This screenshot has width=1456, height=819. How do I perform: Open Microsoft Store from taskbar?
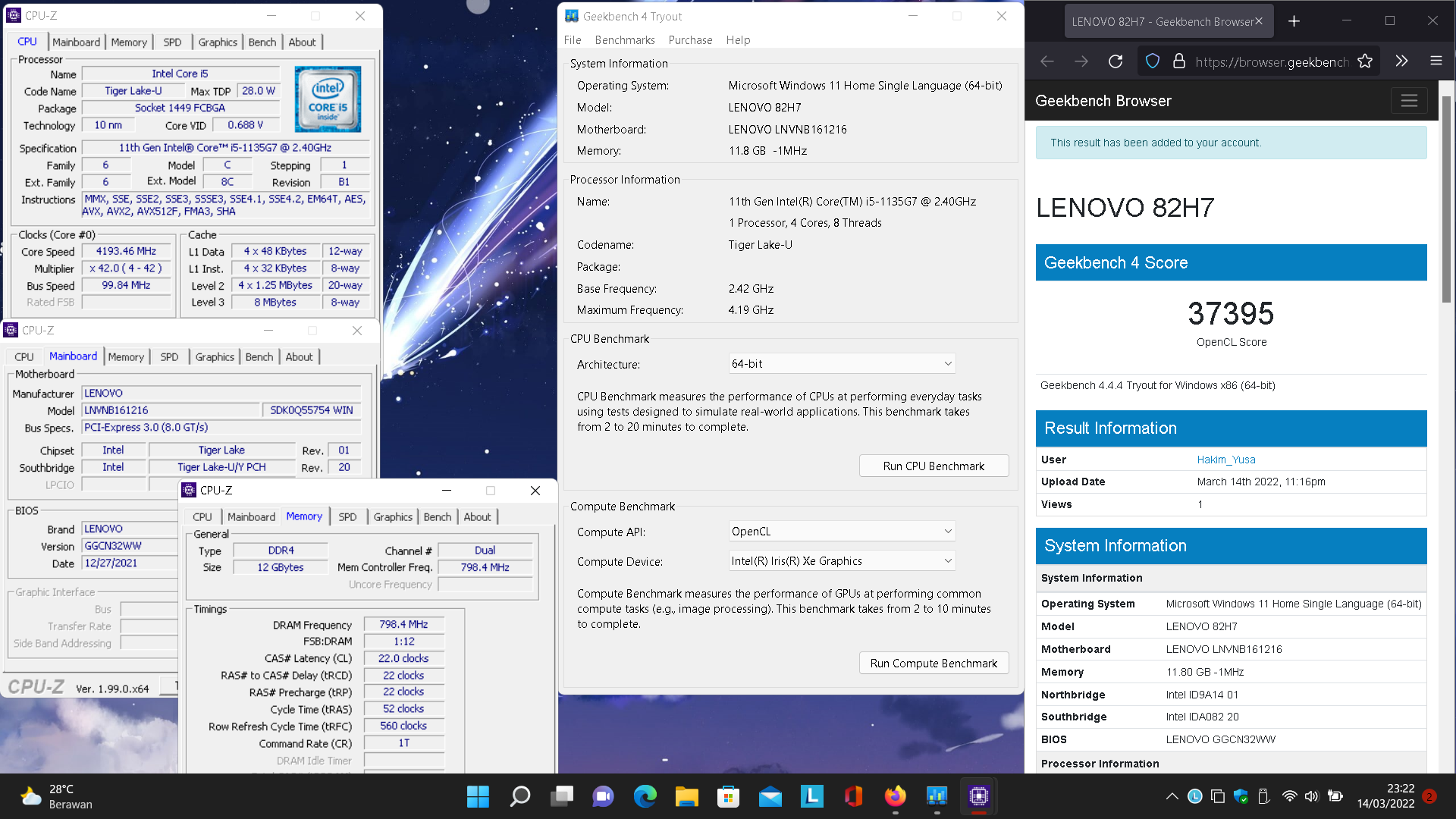[729, 796]
